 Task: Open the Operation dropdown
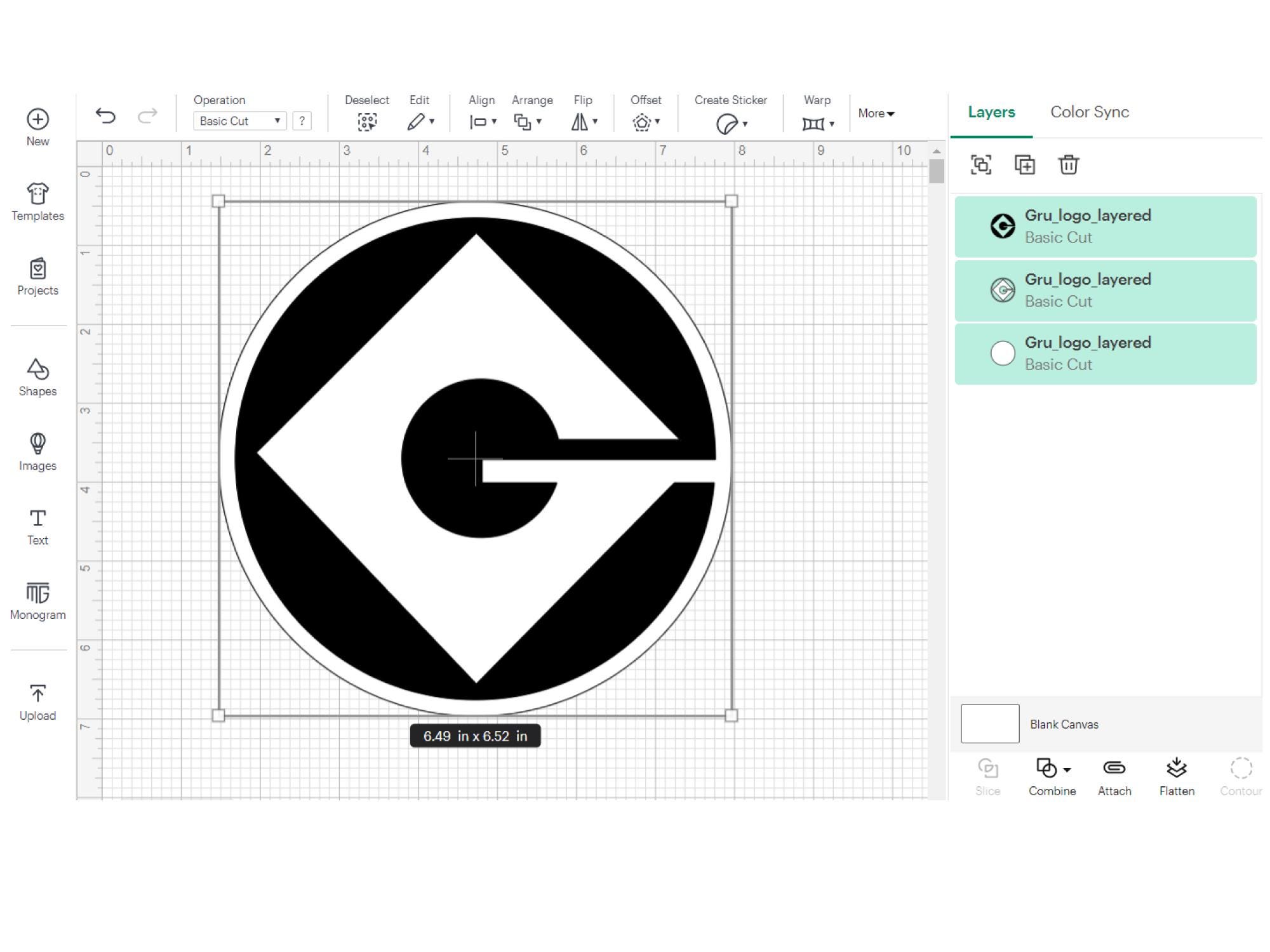239,121
